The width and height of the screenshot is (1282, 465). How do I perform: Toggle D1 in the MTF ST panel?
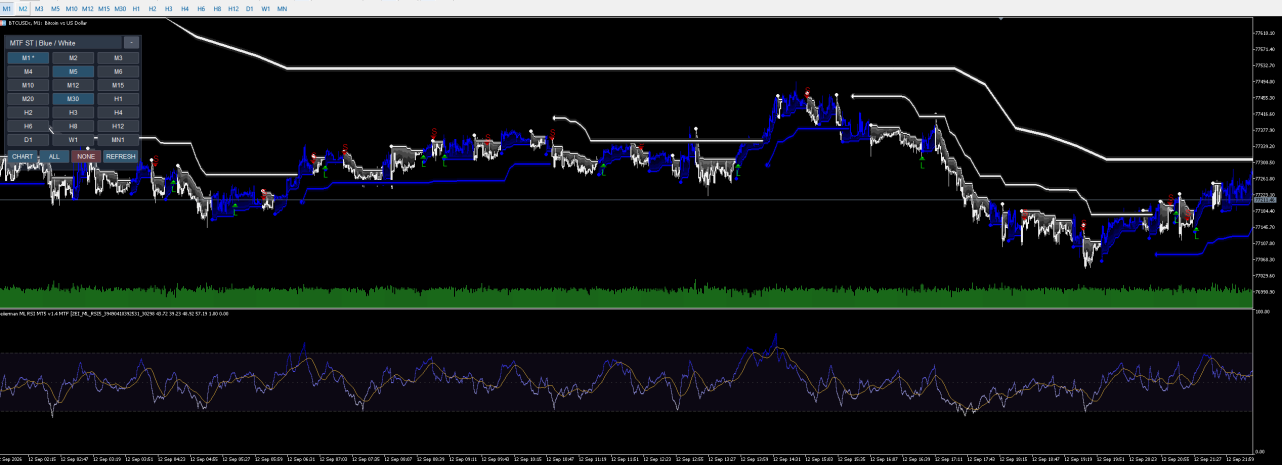point(28,140)
